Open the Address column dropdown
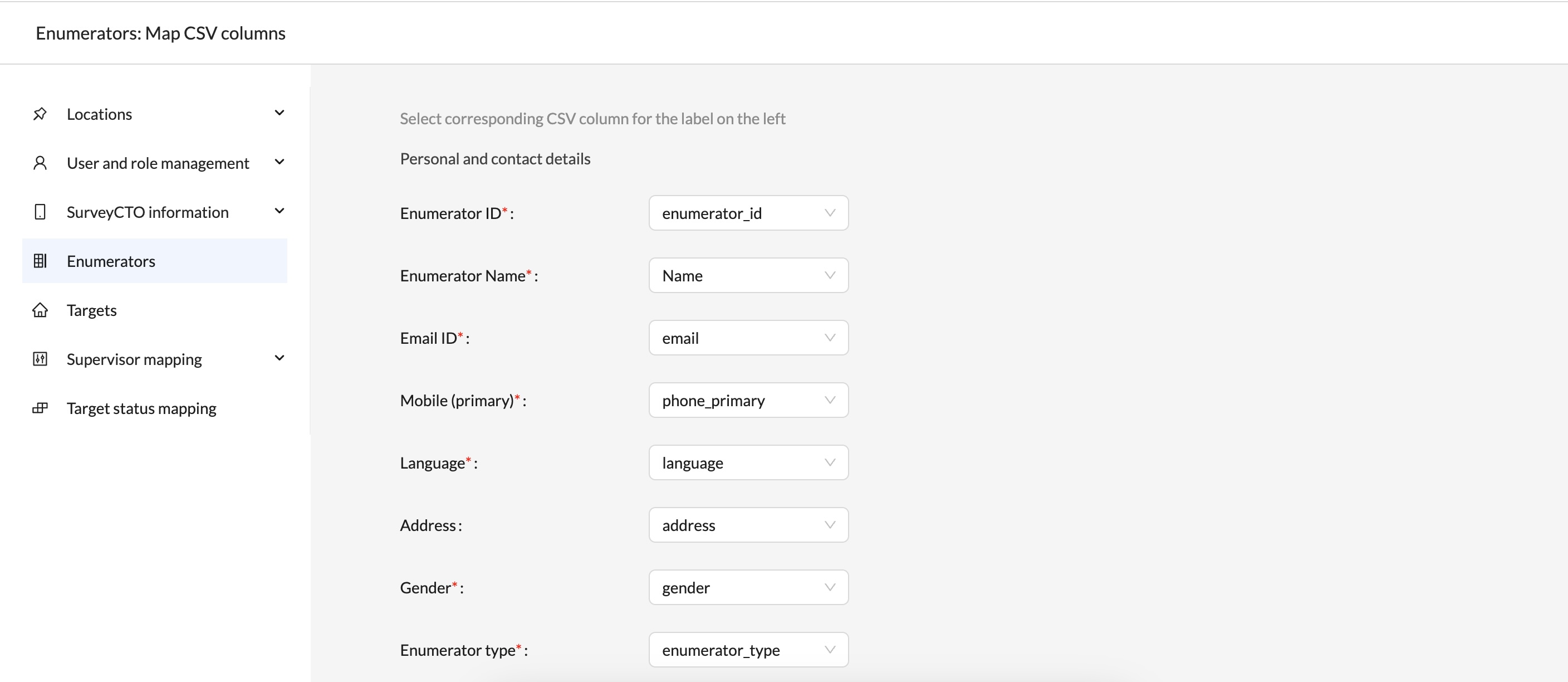Image resolution: width=1568 pixels, height=682 pixels. (x=749, y=525)
